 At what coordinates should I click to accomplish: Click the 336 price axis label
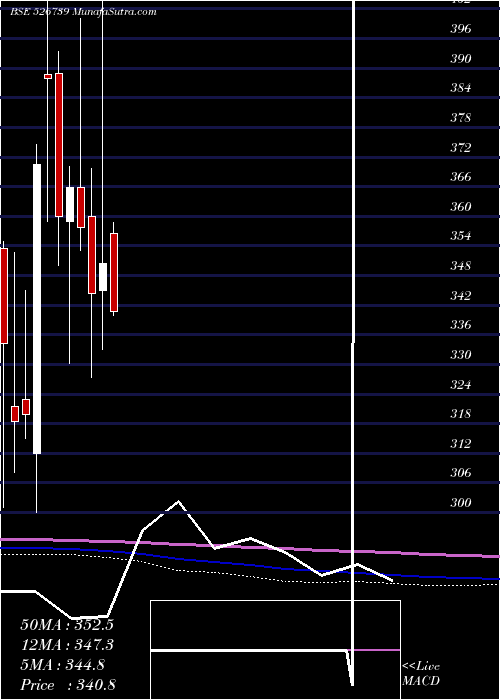[461, 325]
